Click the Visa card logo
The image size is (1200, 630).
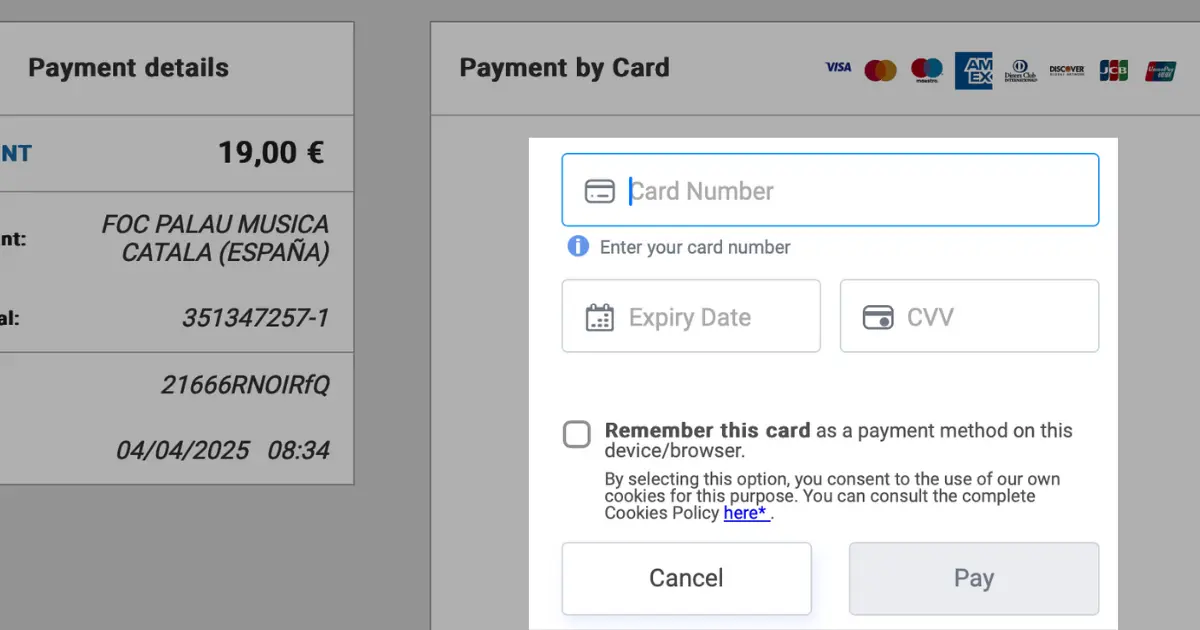pos(838,68)
